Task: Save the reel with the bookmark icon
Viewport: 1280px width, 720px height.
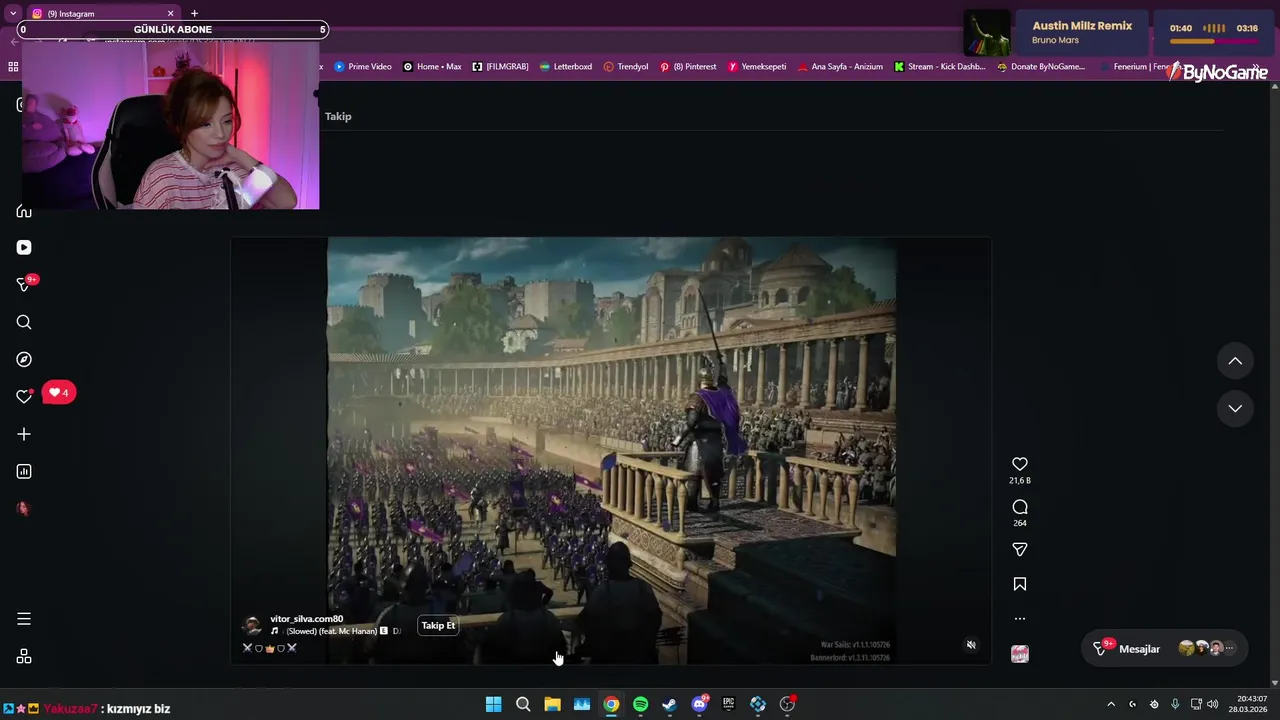Action: point(1020,584)
